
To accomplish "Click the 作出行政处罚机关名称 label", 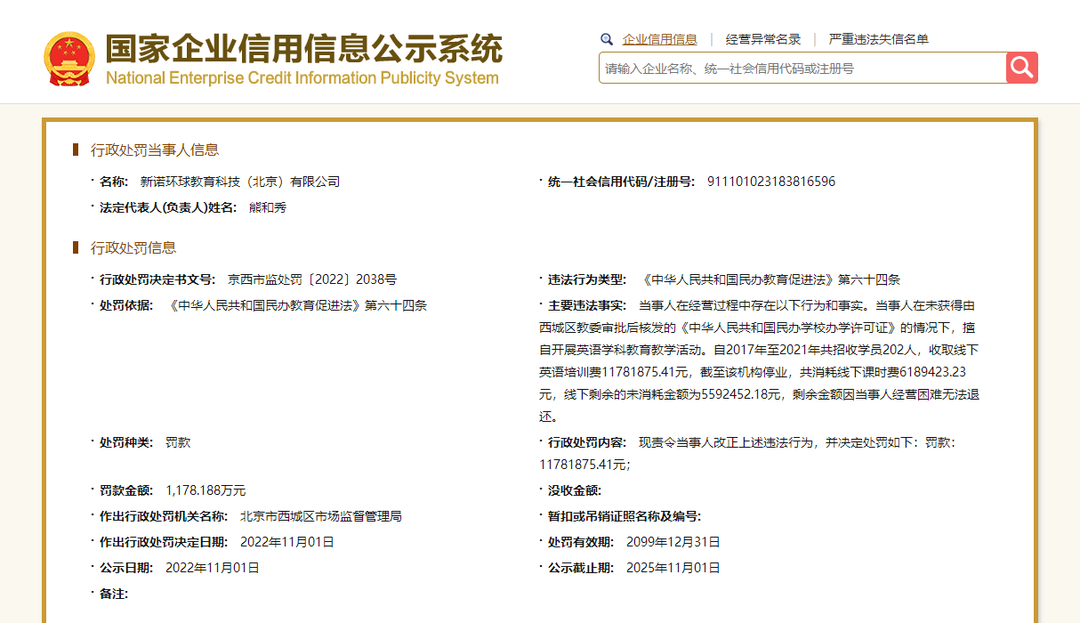I will [163, 516].
